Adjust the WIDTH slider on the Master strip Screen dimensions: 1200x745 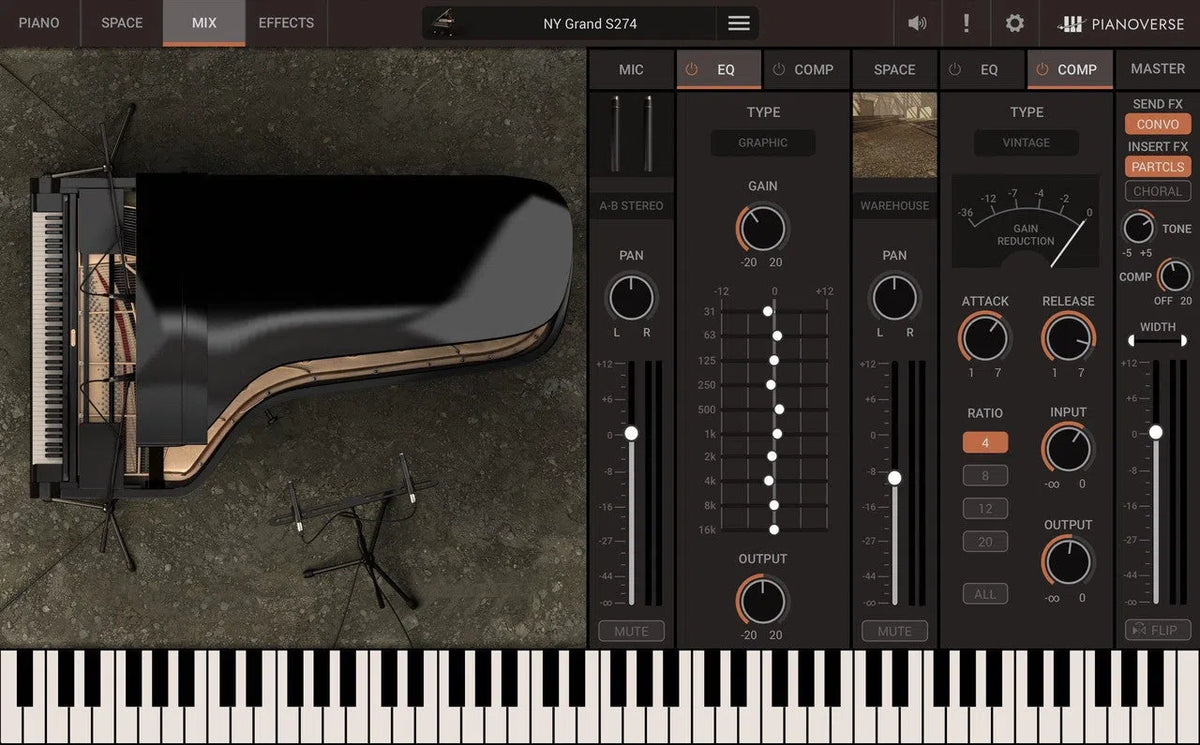(1157, 340)
